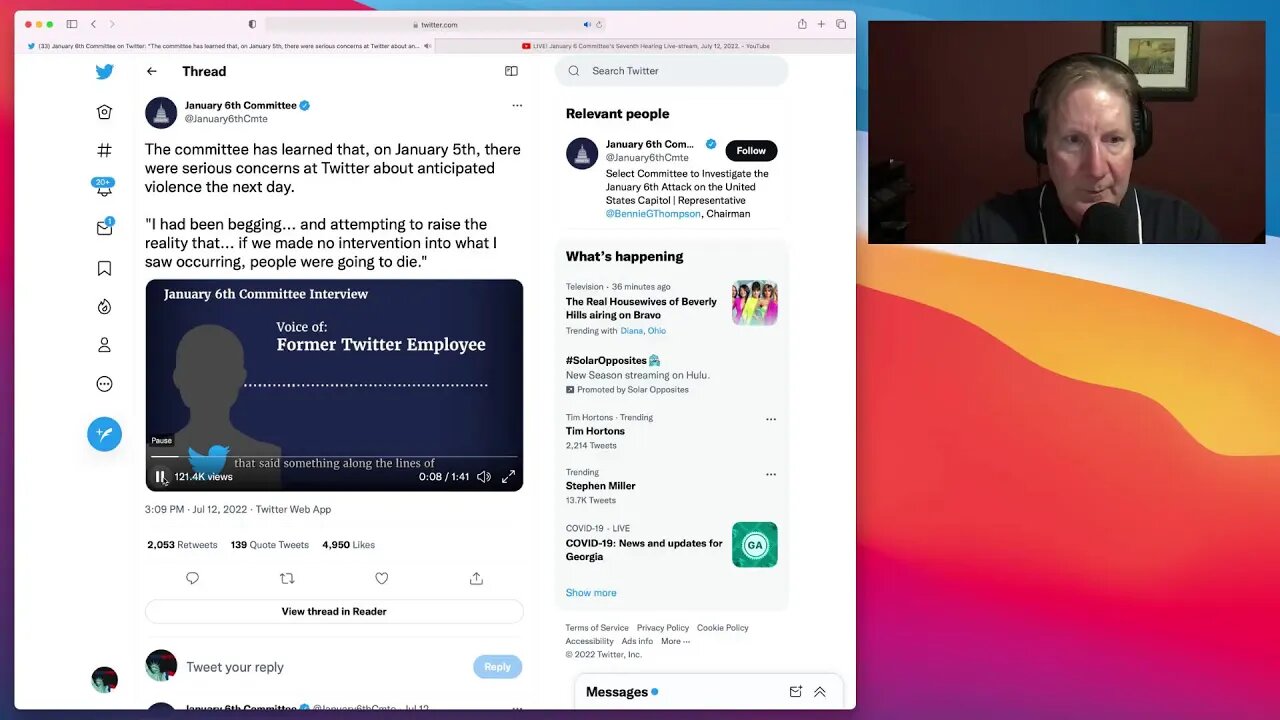Mute audio via address bar speaker icon

coord(587,24)
